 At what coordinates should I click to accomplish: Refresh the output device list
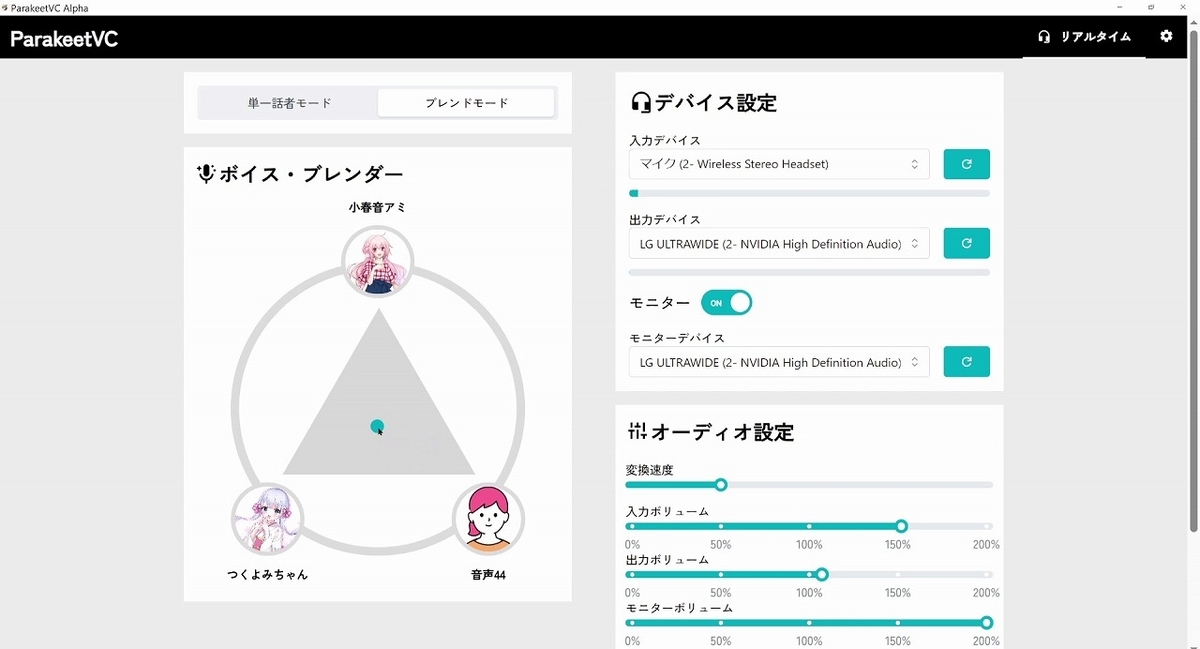967,243
